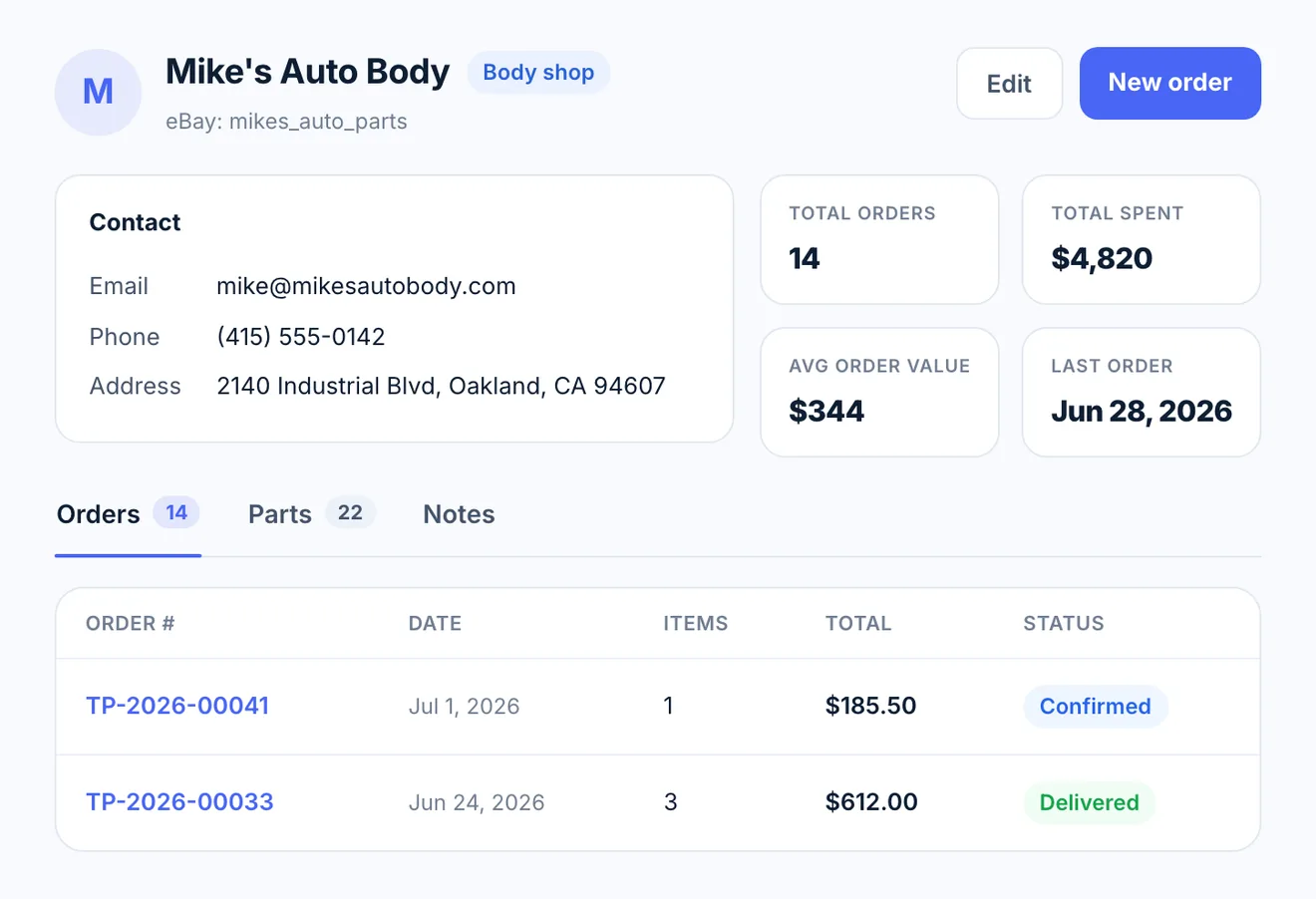Select the Total Spent stat card
Viewport: 1316px width, 899px height.
pyautogui.click(x=1142, y=240)
